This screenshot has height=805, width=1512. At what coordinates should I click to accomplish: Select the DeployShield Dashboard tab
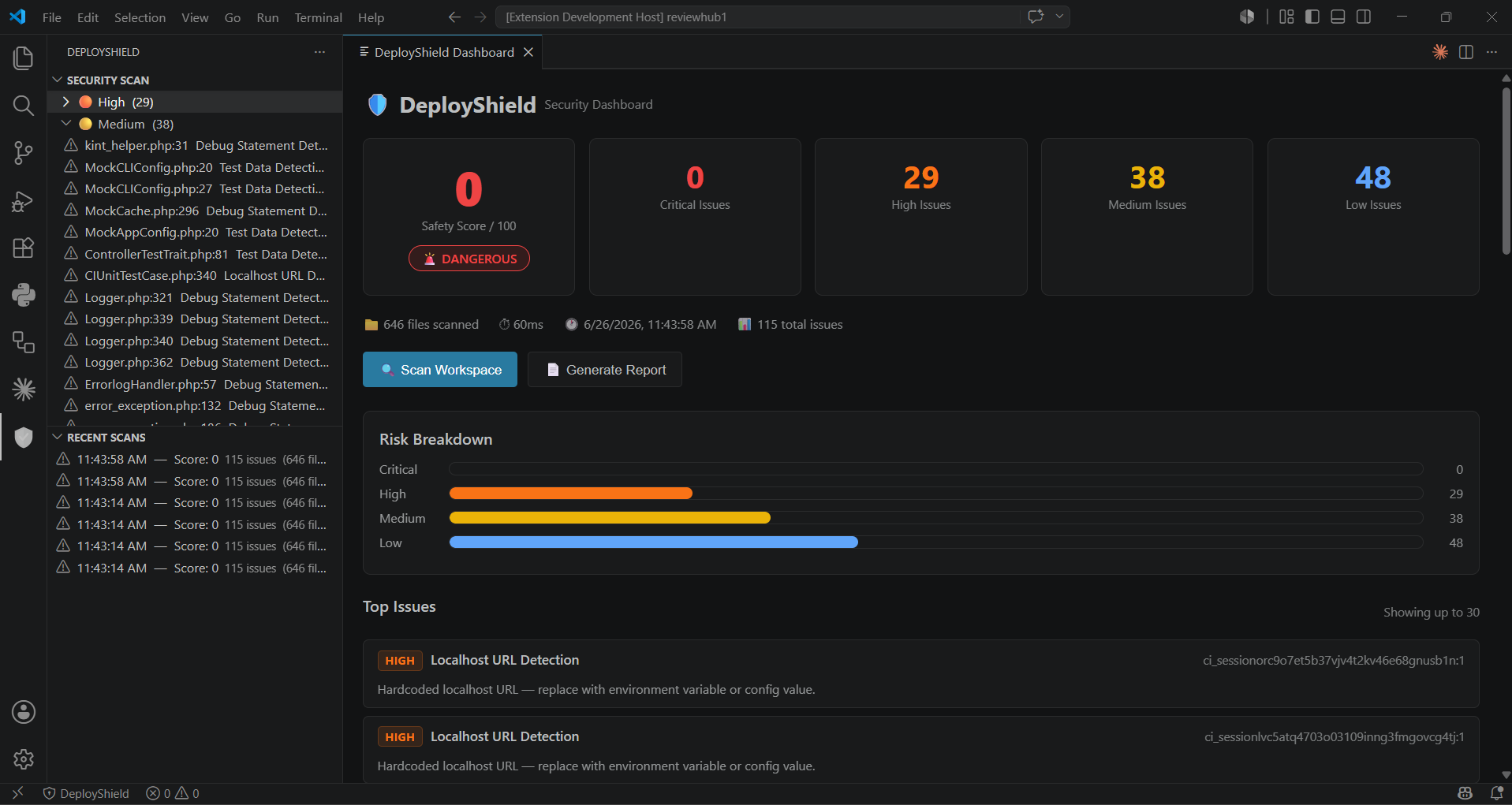pos(444,52)
